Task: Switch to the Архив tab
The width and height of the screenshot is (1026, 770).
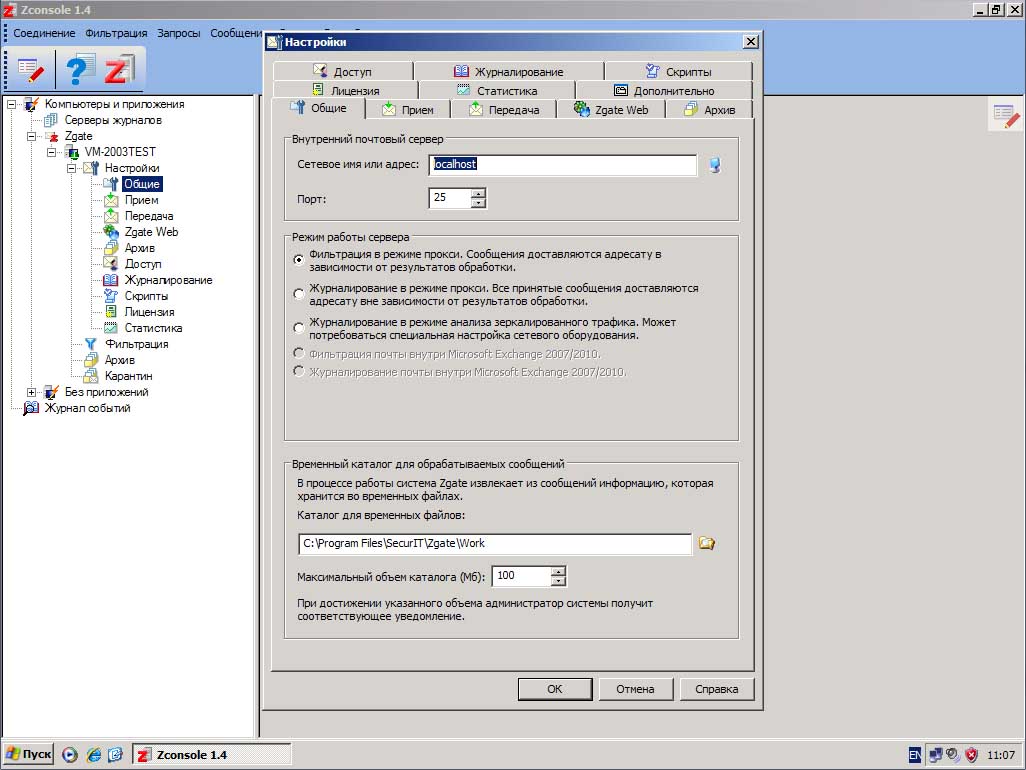Action: pos(709,110)
